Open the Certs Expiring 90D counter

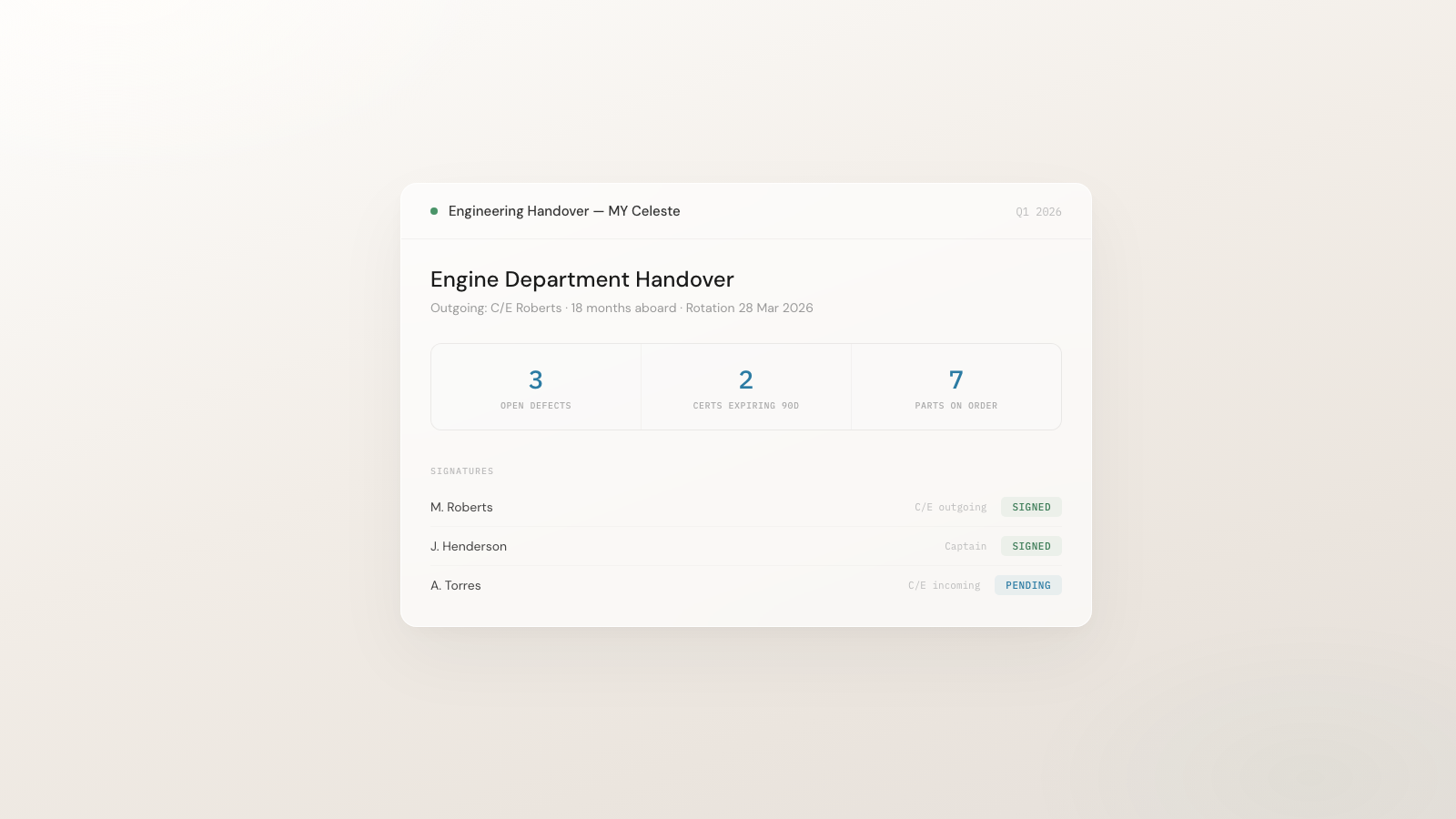point(745,386)
